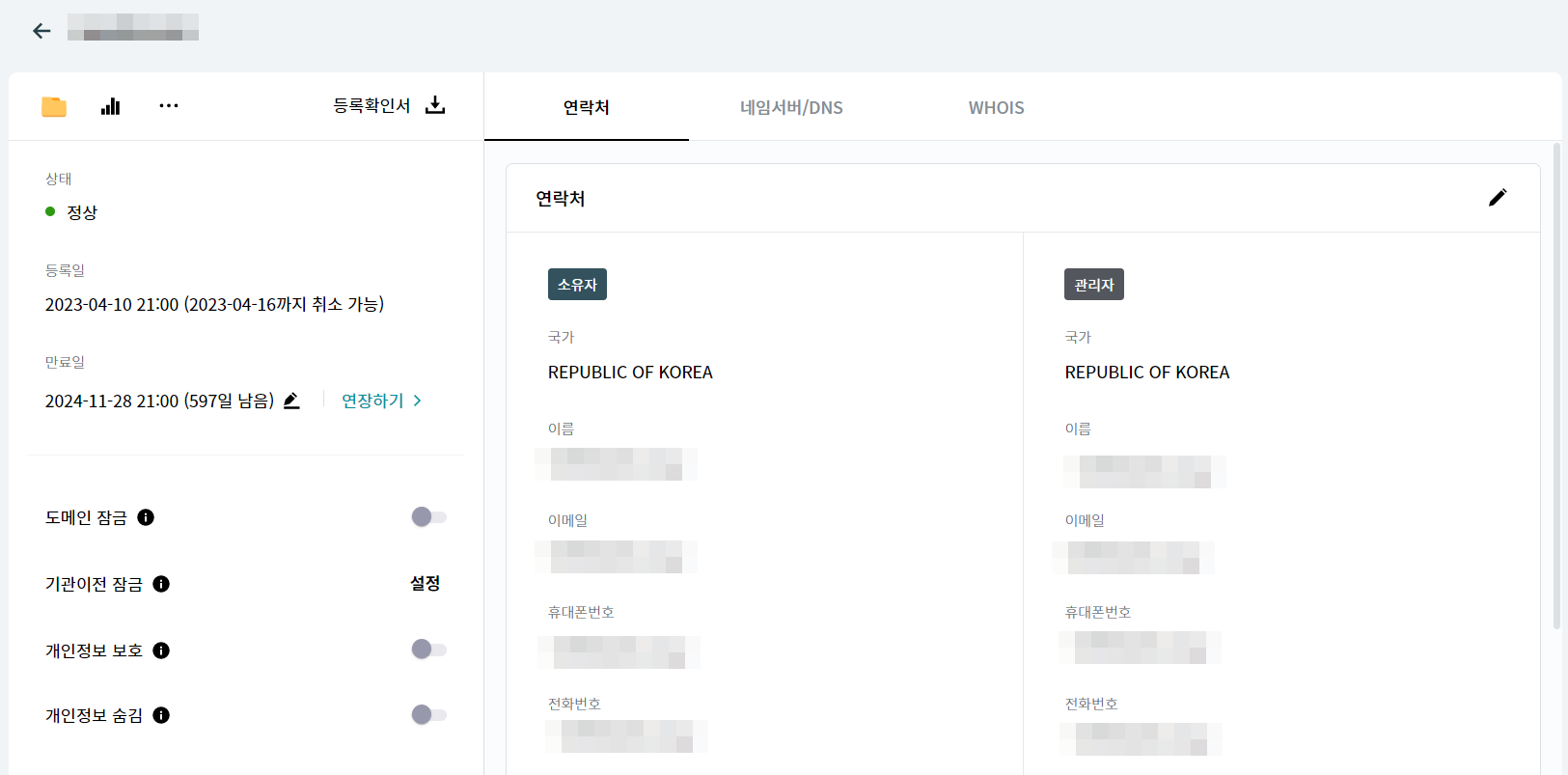Toggle the 개인정보 숨김 switch
This screenshot has height=775, width=1568.
tap(428, 715)
